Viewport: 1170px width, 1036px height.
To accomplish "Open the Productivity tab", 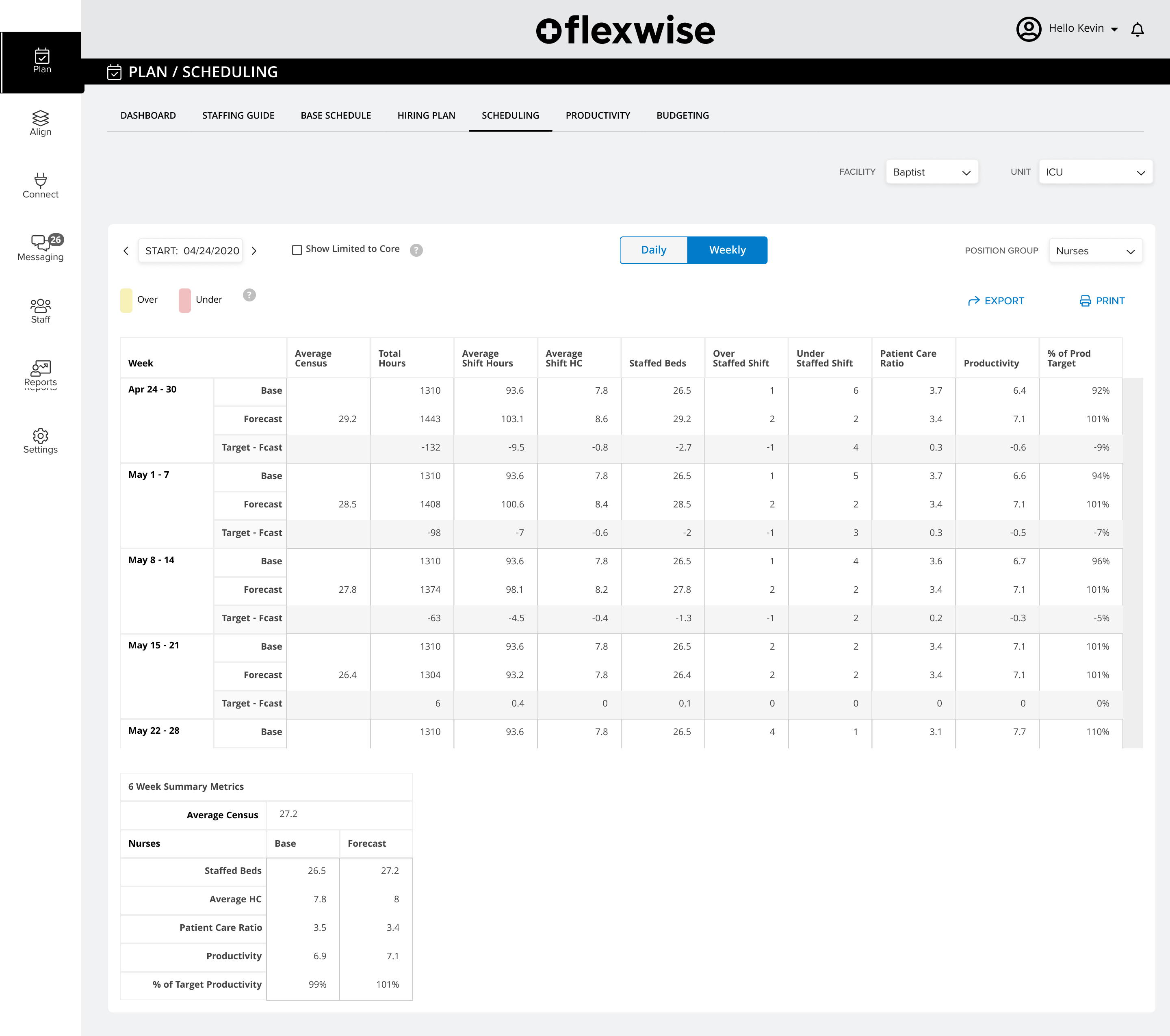I will pyautogui.click(x=598, y=116).
